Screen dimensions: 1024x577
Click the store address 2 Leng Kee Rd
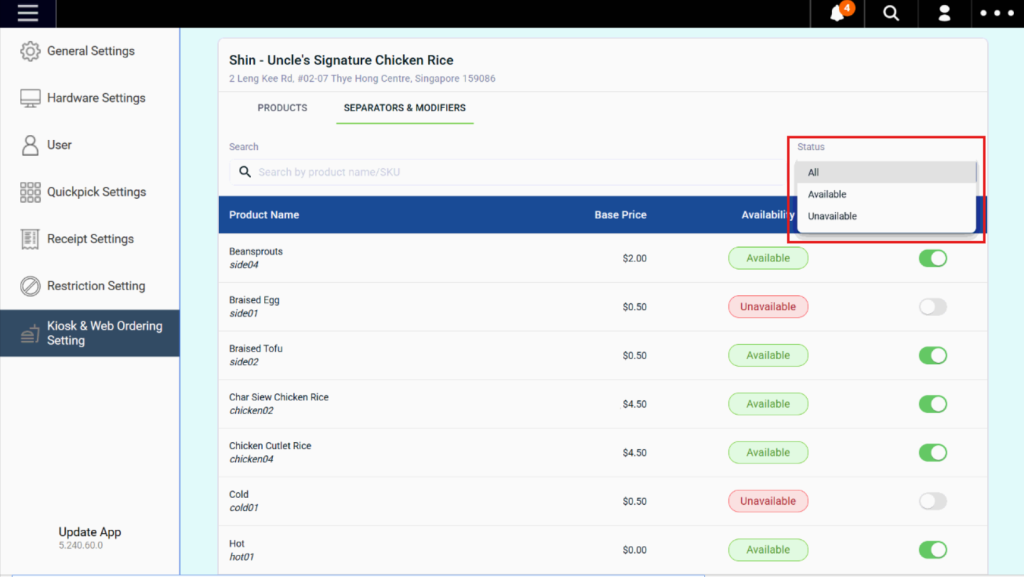point(362,78)
